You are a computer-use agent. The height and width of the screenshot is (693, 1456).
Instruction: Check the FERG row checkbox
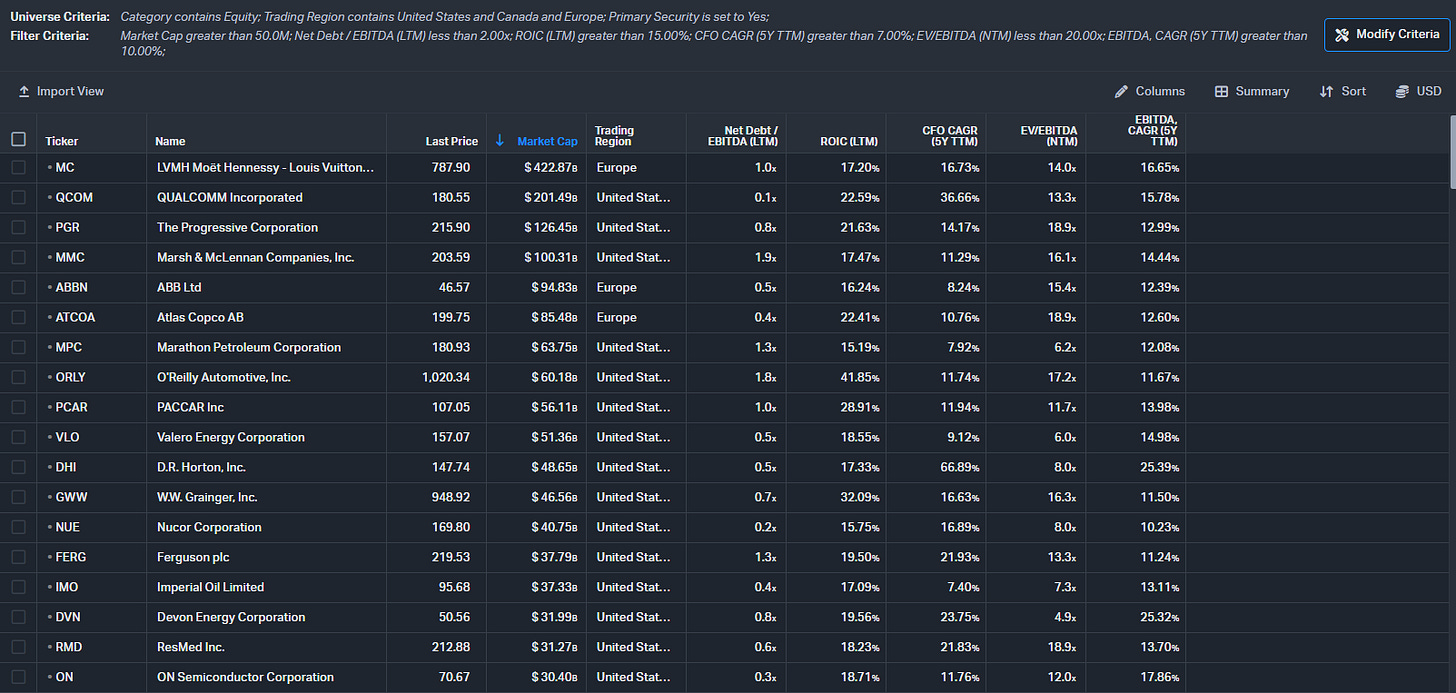pyautogui.click(x=18, y=558)
